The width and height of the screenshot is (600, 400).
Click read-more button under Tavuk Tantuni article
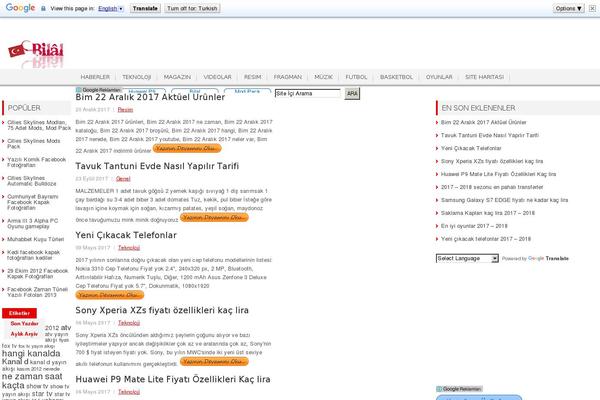click(x=214, y=217)
